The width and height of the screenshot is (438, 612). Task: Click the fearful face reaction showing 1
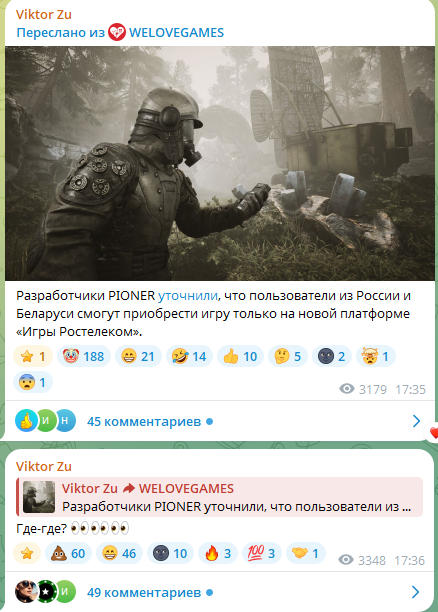pyautogui.click(x=33, y=382)
